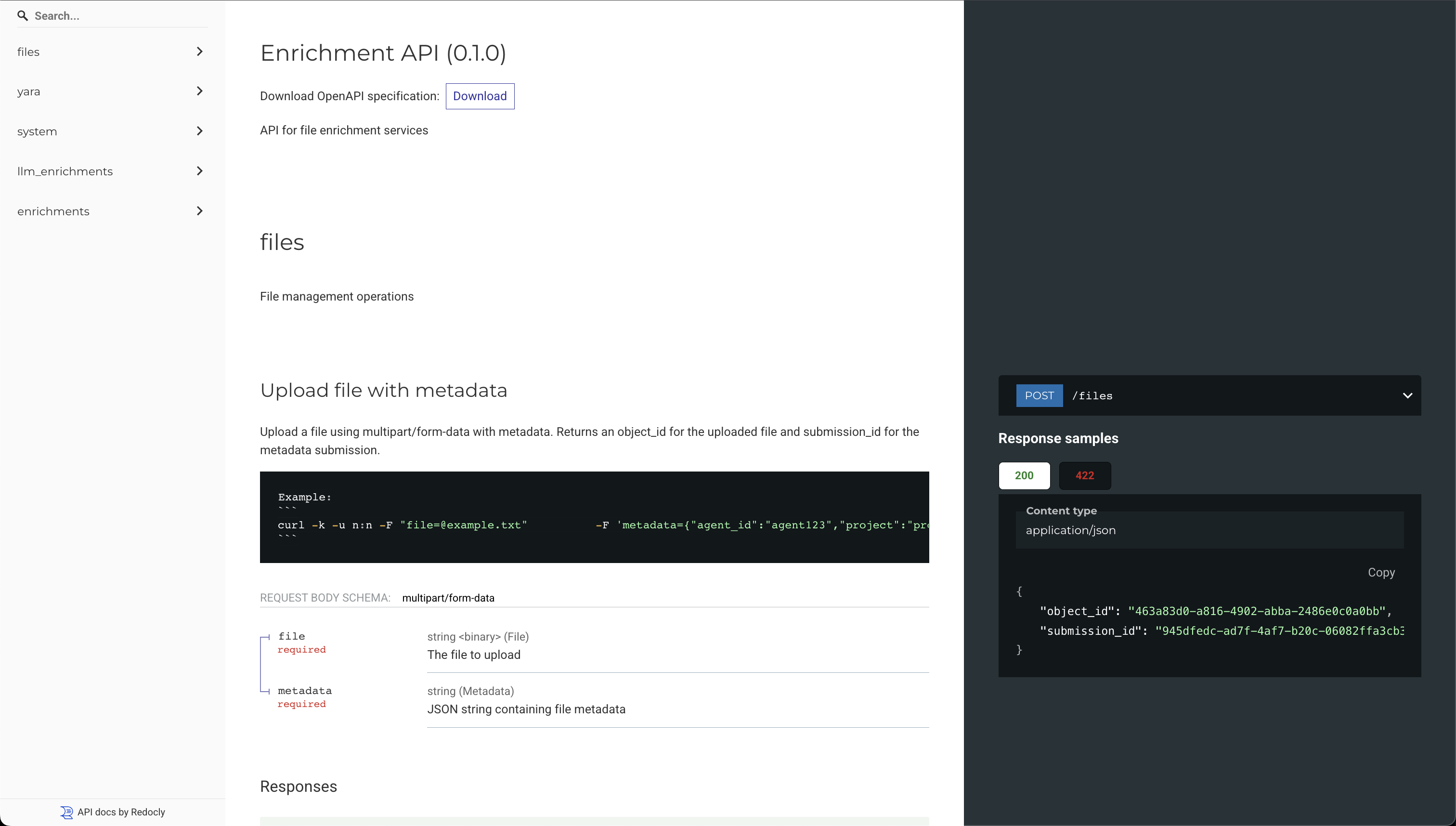Copy the JSON response sample
This screenshot has width=1456, height=826.
1381,572
